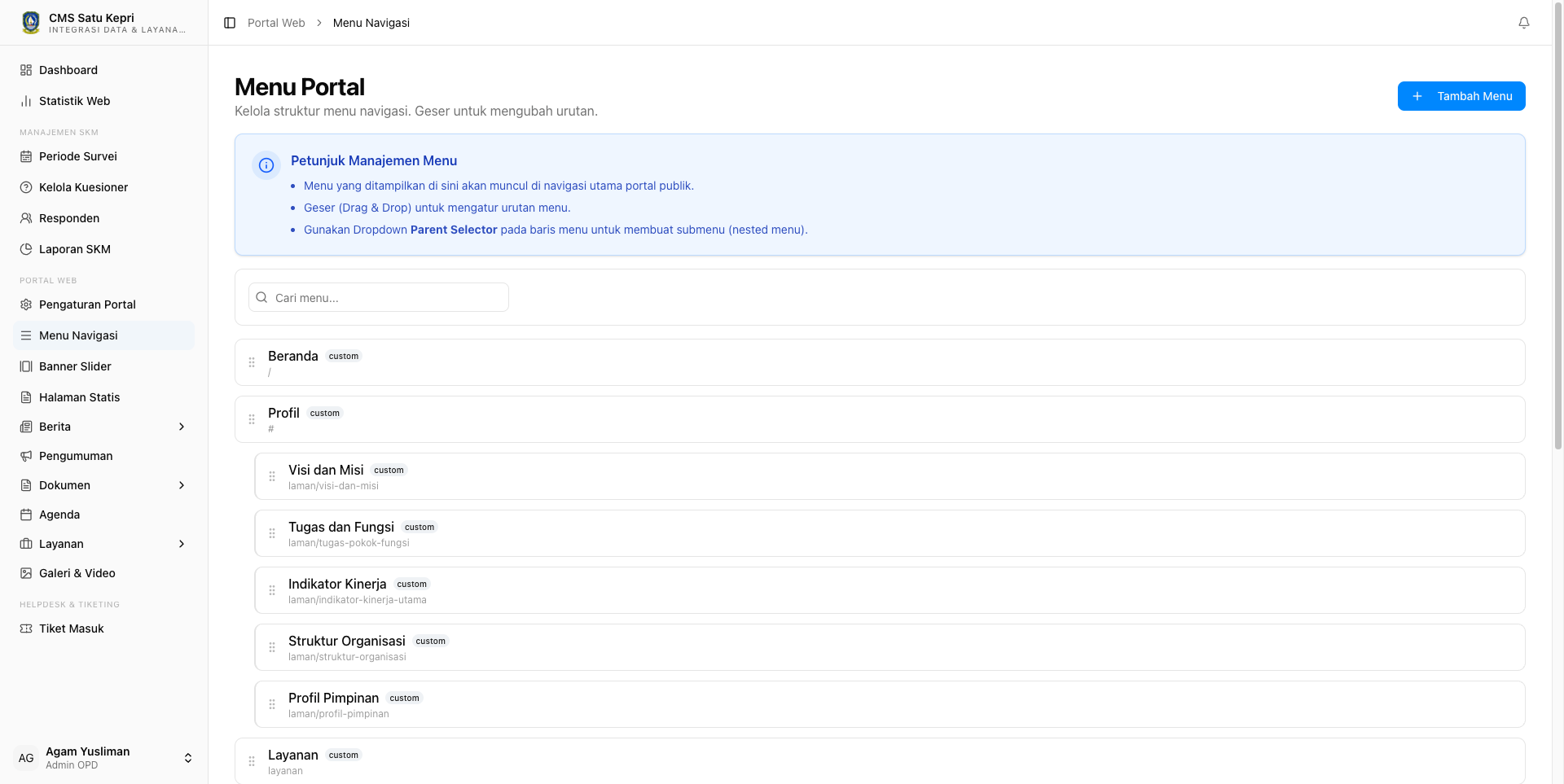Click the laman/visi-dan-misi path text
This screenshot has height=784, width=1564.
coord(333,486)
